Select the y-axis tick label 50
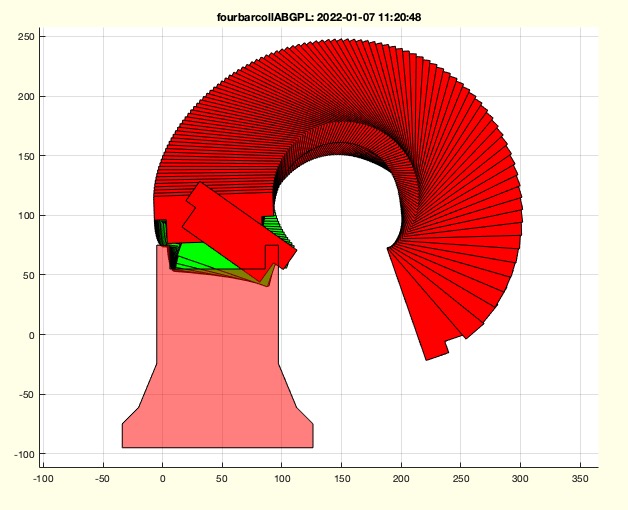 click(x=27, y=275)
